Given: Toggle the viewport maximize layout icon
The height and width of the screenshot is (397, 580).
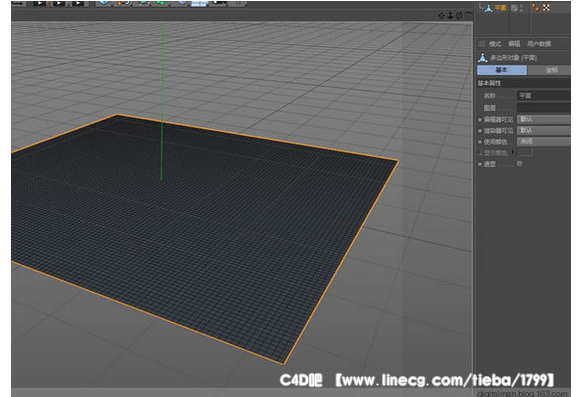Looking at the screenshot, I should click(468, 16).
